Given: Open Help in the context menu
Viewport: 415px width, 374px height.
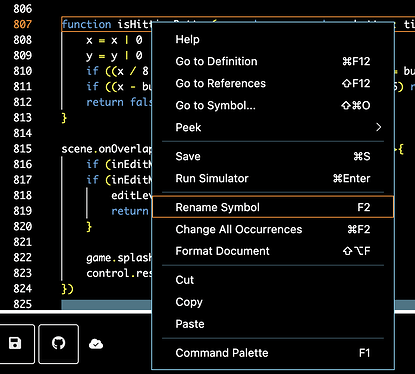Looking at the screenshot, I should [x=273, y=39].
